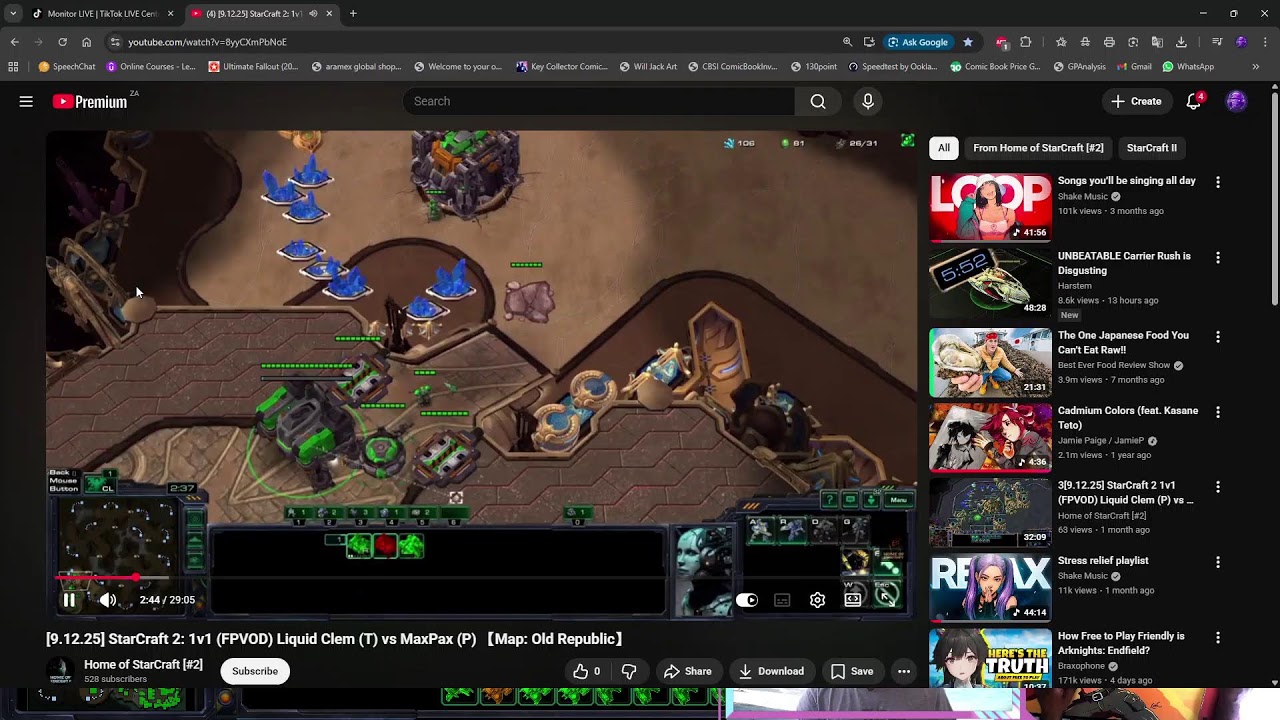The width and height of the screenshot is (1280, 720).
Task: Open options for Songs you'll be singing video
Action: (x=1217, y=182)
